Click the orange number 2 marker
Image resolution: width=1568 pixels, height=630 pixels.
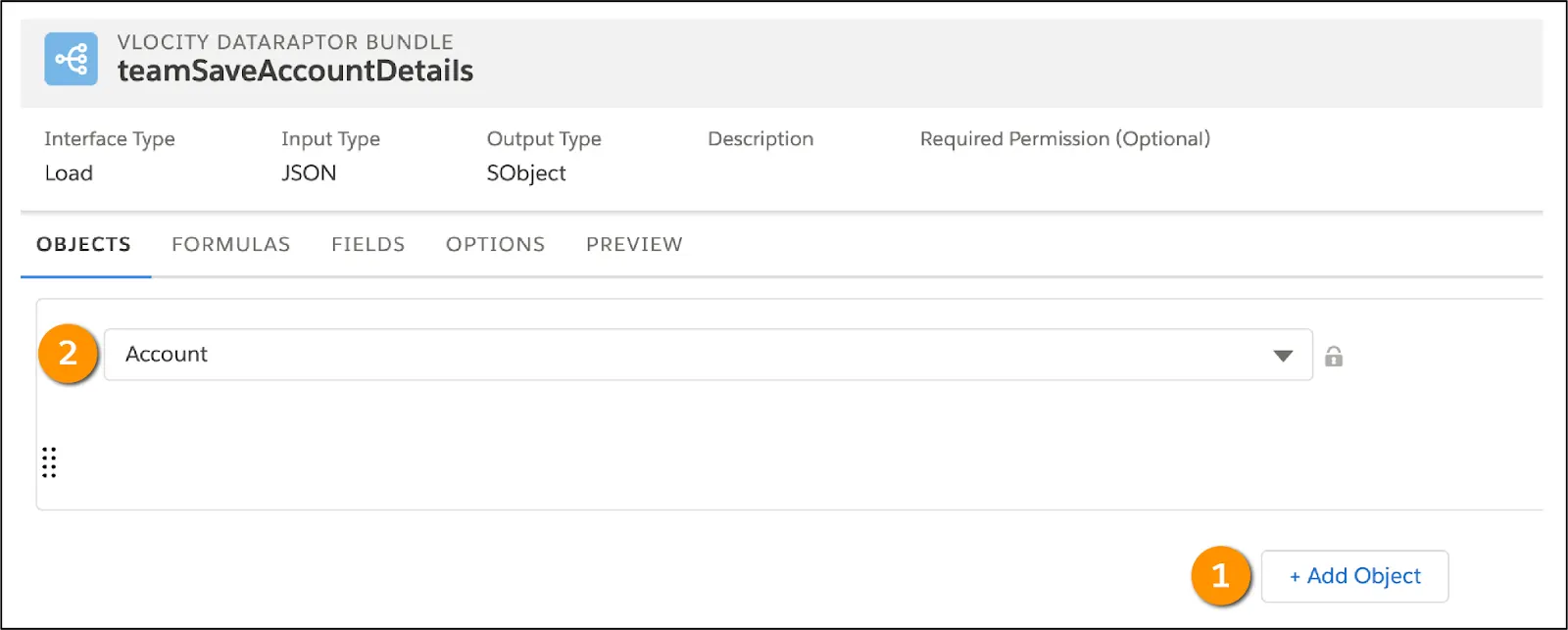click(x=68, y=353)
